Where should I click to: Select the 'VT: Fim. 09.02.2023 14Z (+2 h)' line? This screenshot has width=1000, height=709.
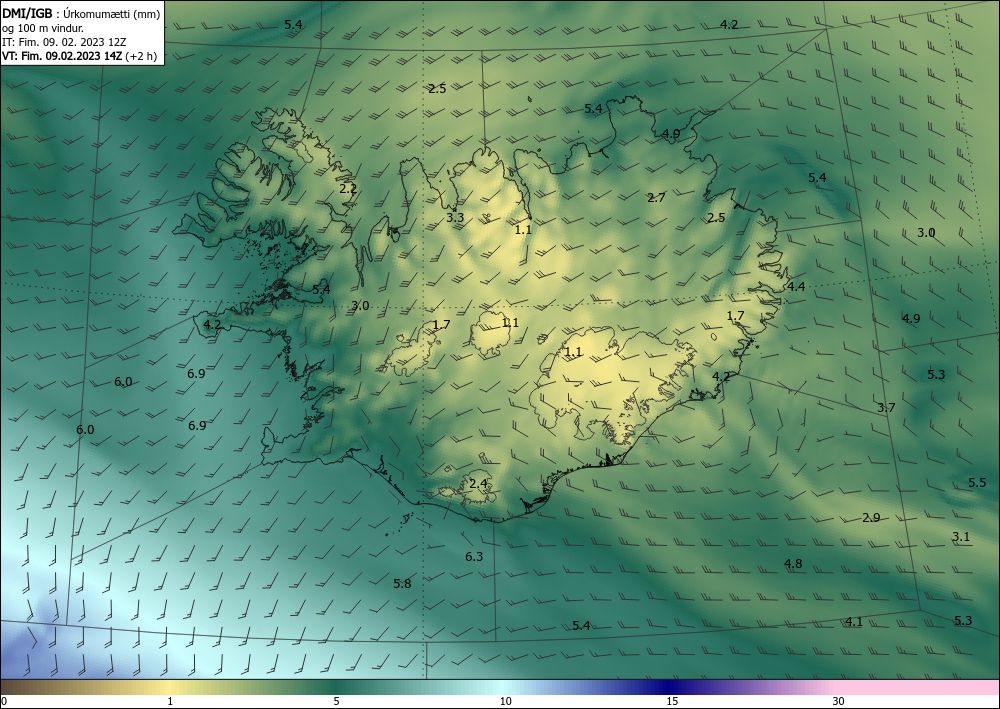(79, 55)
